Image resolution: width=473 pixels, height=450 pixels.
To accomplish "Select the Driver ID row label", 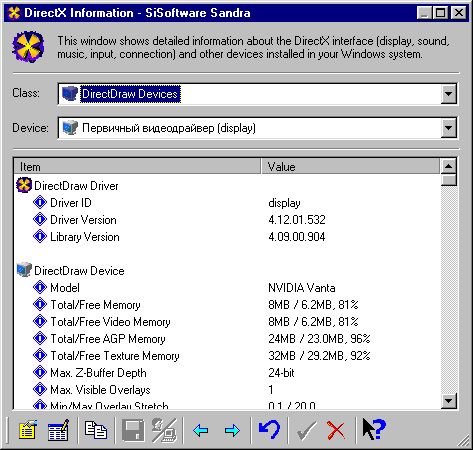I will (71, 203).
